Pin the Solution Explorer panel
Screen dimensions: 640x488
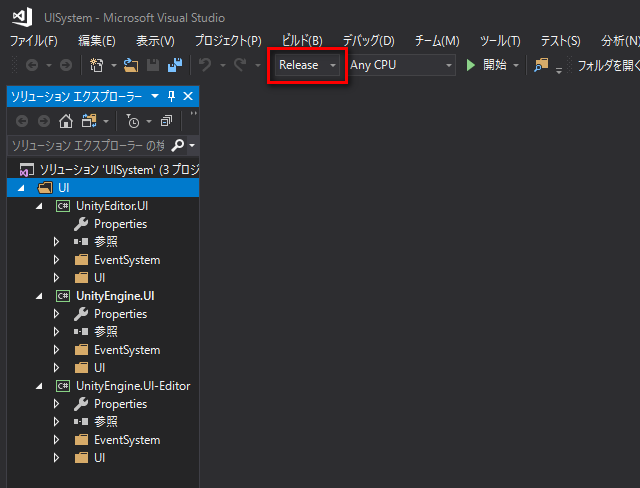pos(171,96)
